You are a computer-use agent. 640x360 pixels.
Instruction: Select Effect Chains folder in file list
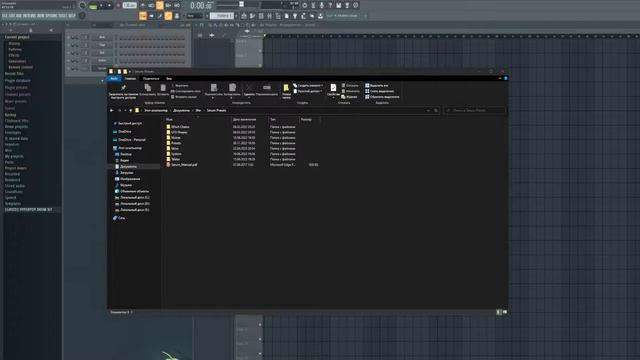tap(178, 127)
